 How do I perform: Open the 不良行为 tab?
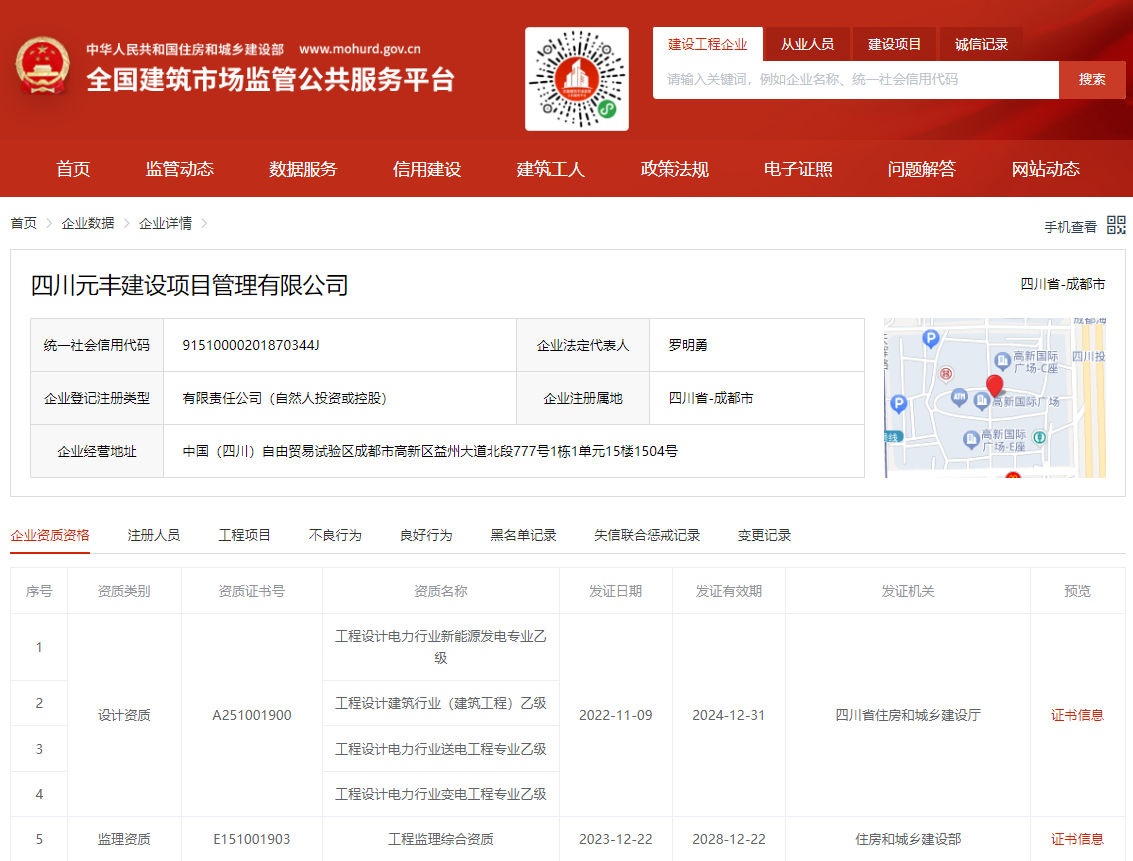click(333, 535)
